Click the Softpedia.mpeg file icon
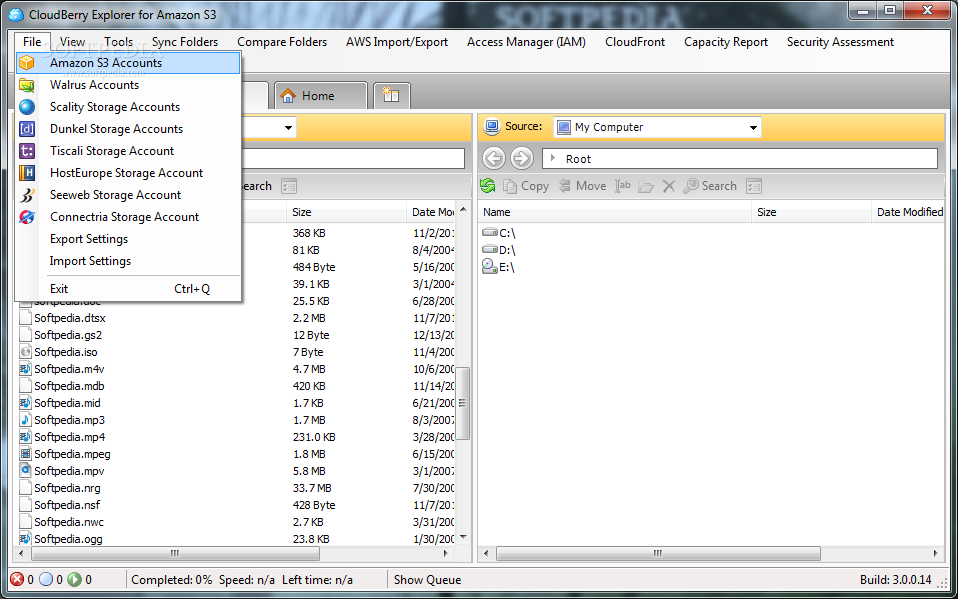The image size is (958, 599). 25,454
